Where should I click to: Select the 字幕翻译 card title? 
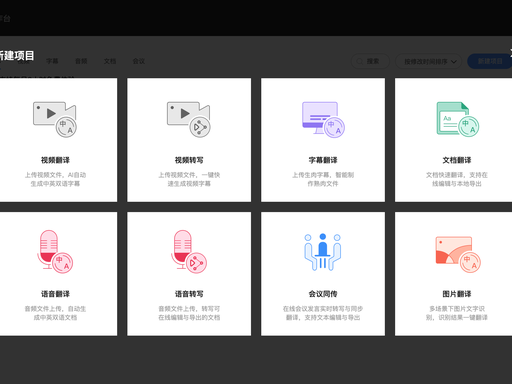tap(323, 160)
